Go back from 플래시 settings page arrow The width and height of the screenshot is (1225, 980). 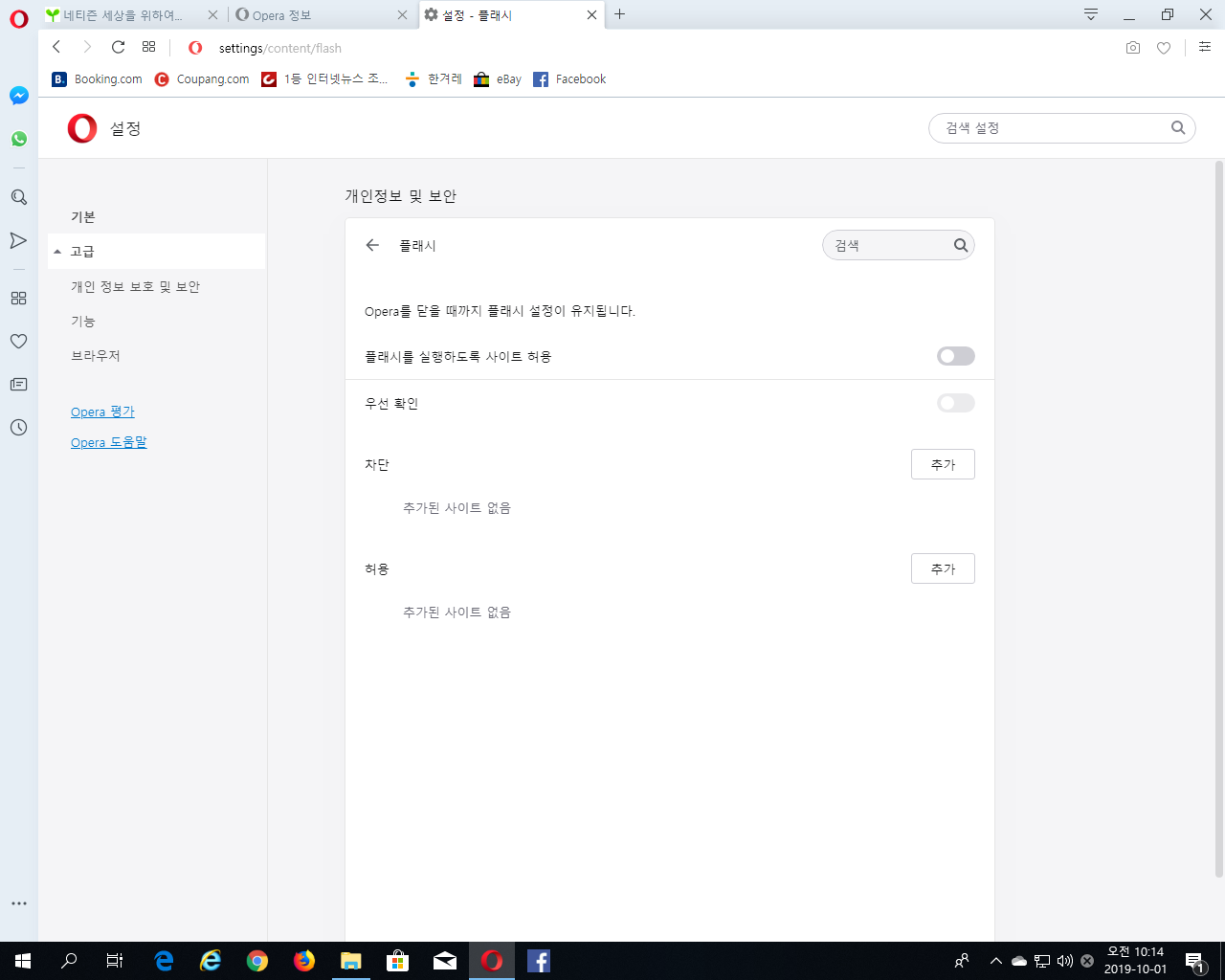[x=373, y=246]
